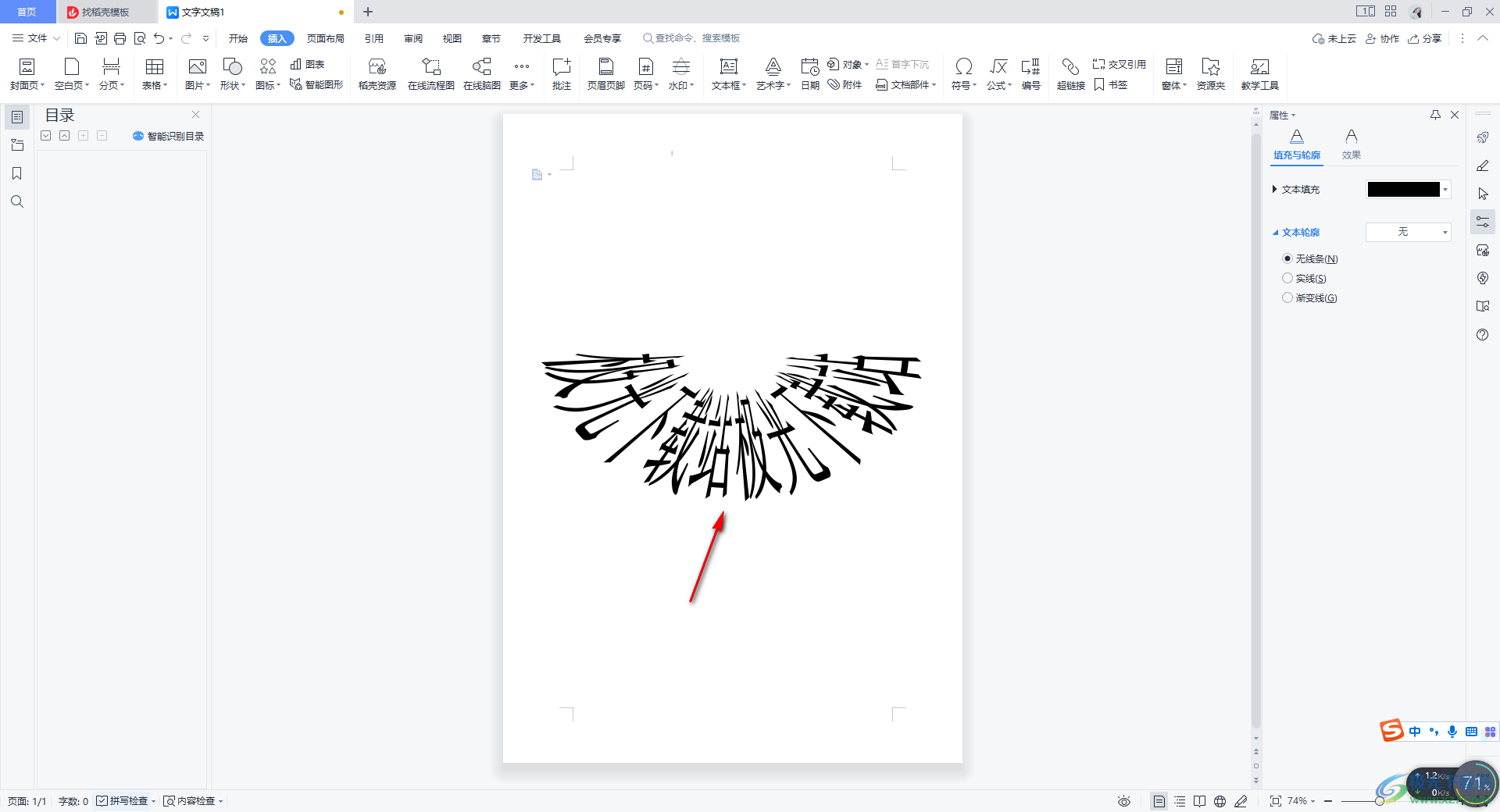The height and width of the screenshot is (812, 1500).
Task: Expand the text fill section
Action: pos(1274,189)
